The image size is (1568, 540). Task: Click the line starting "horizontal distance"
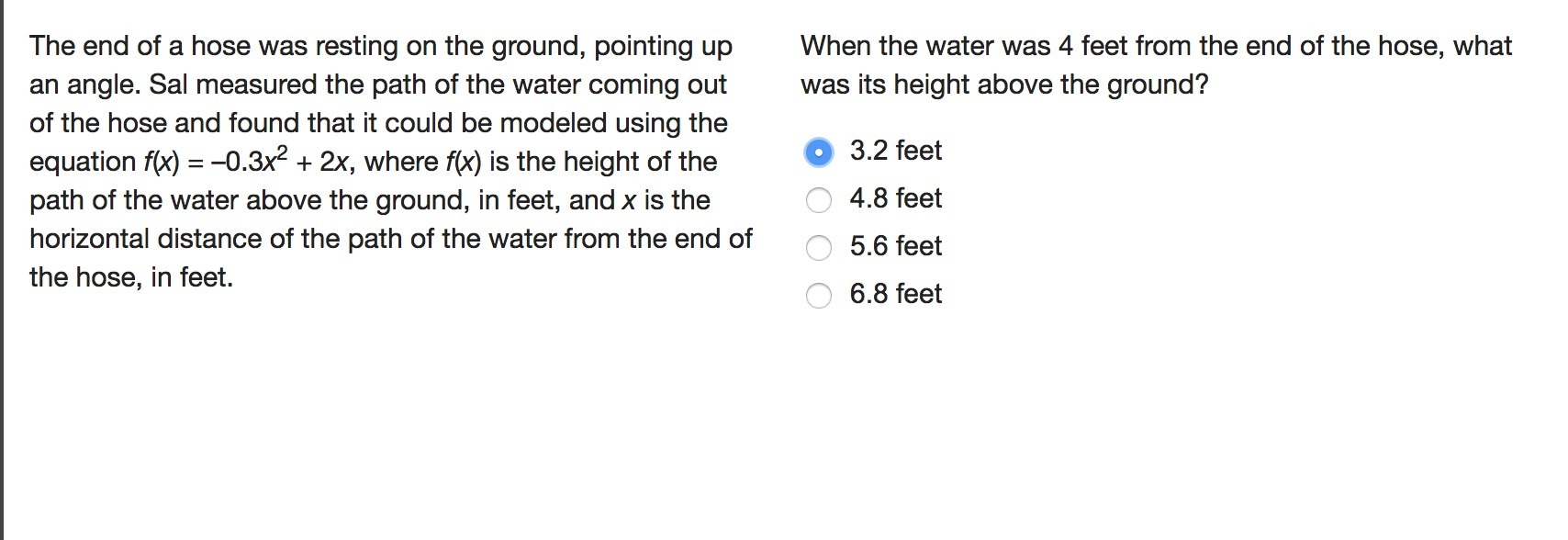390,239
